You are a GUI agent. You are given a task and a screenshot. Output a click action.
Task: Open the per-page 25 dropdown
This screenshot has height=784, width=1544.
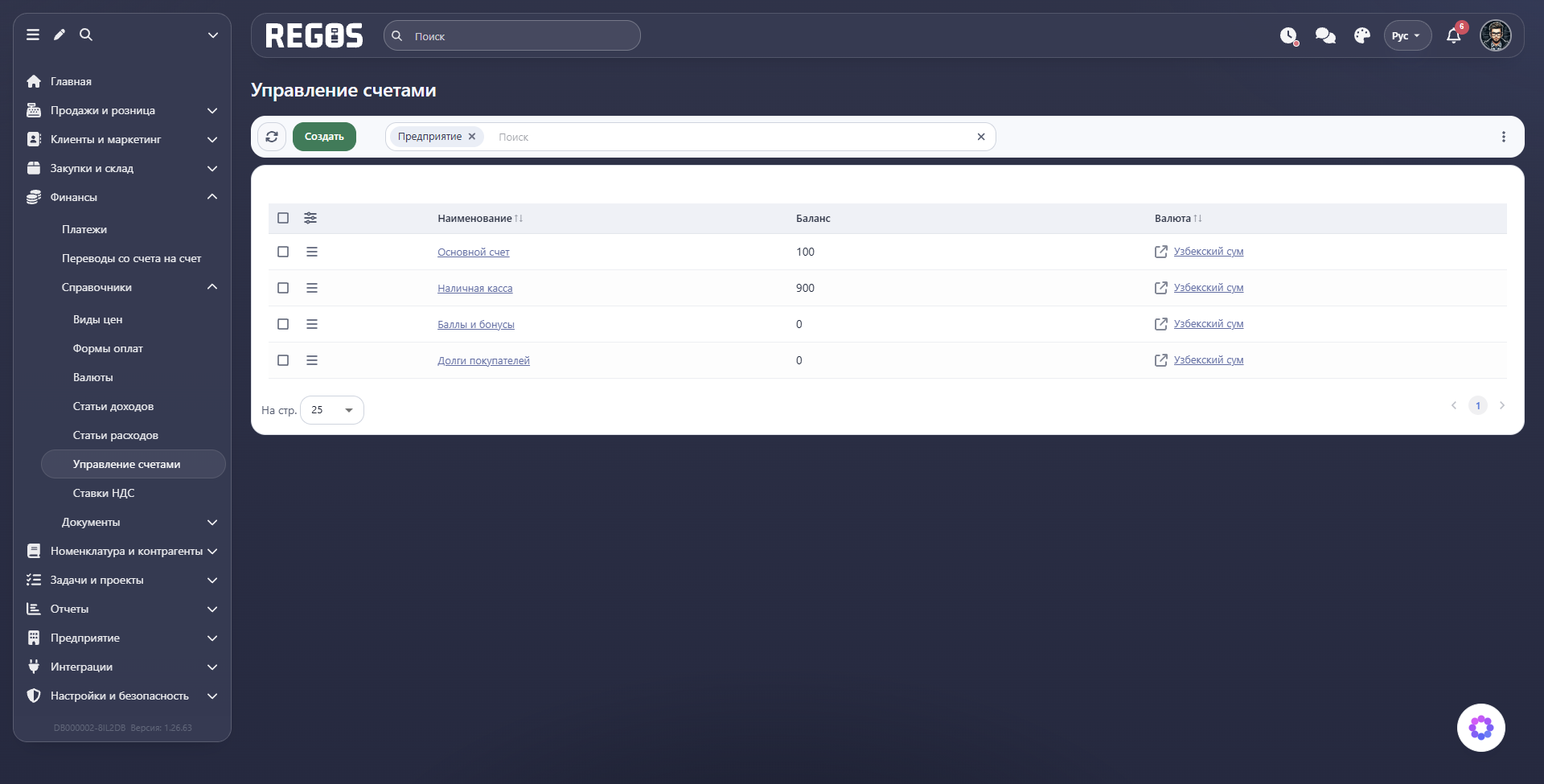tap(332, 410)
